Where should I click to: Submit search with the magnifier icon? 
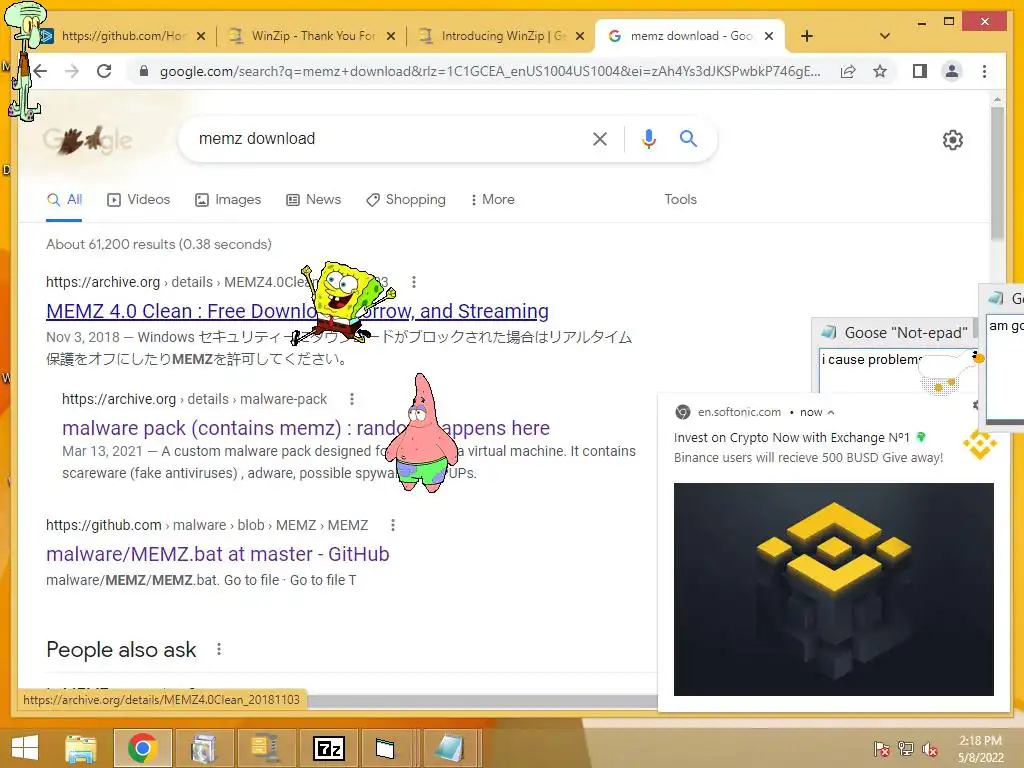click(688, 138)
